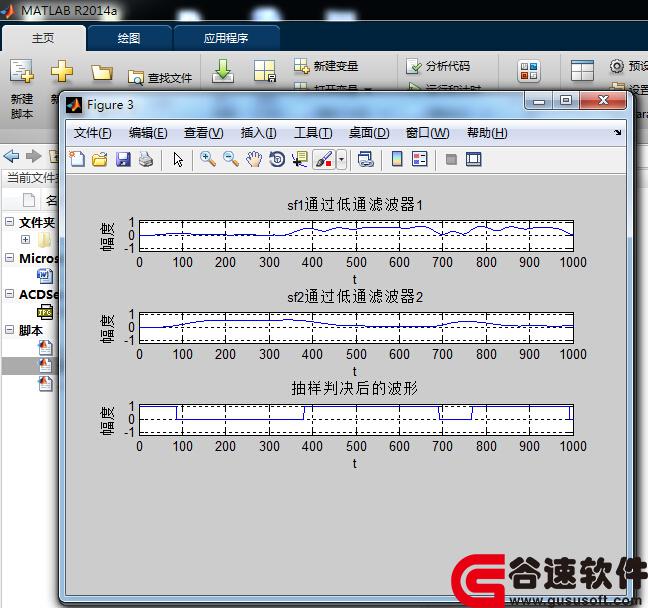The height and width of the screenshot is (608, 648).
Task: Click Layout icon in MATLAB ribbon
Action: [x=582, y=71]
